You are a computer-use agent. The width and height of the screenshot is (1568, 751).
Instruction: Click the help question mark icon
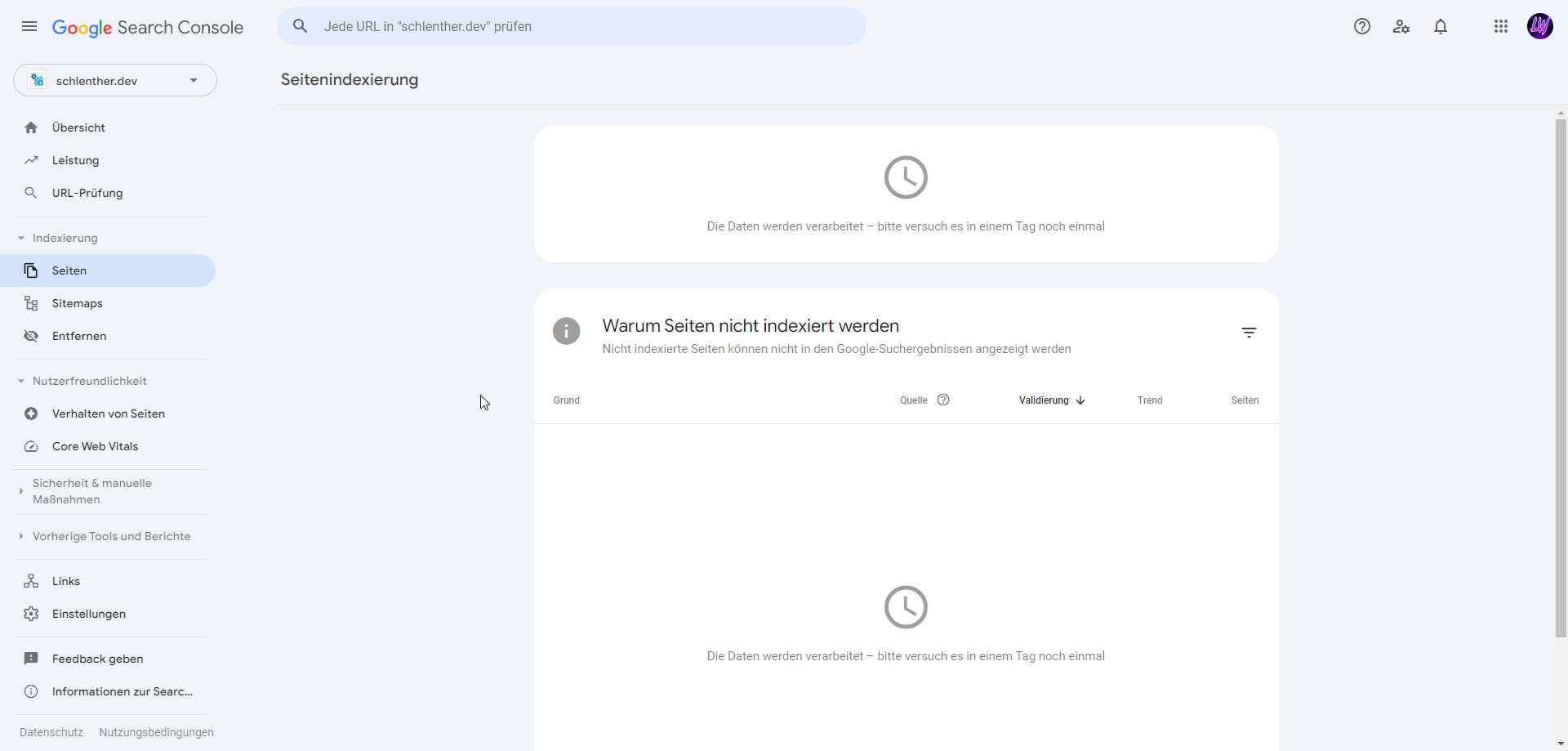[x=1361, y=26]
